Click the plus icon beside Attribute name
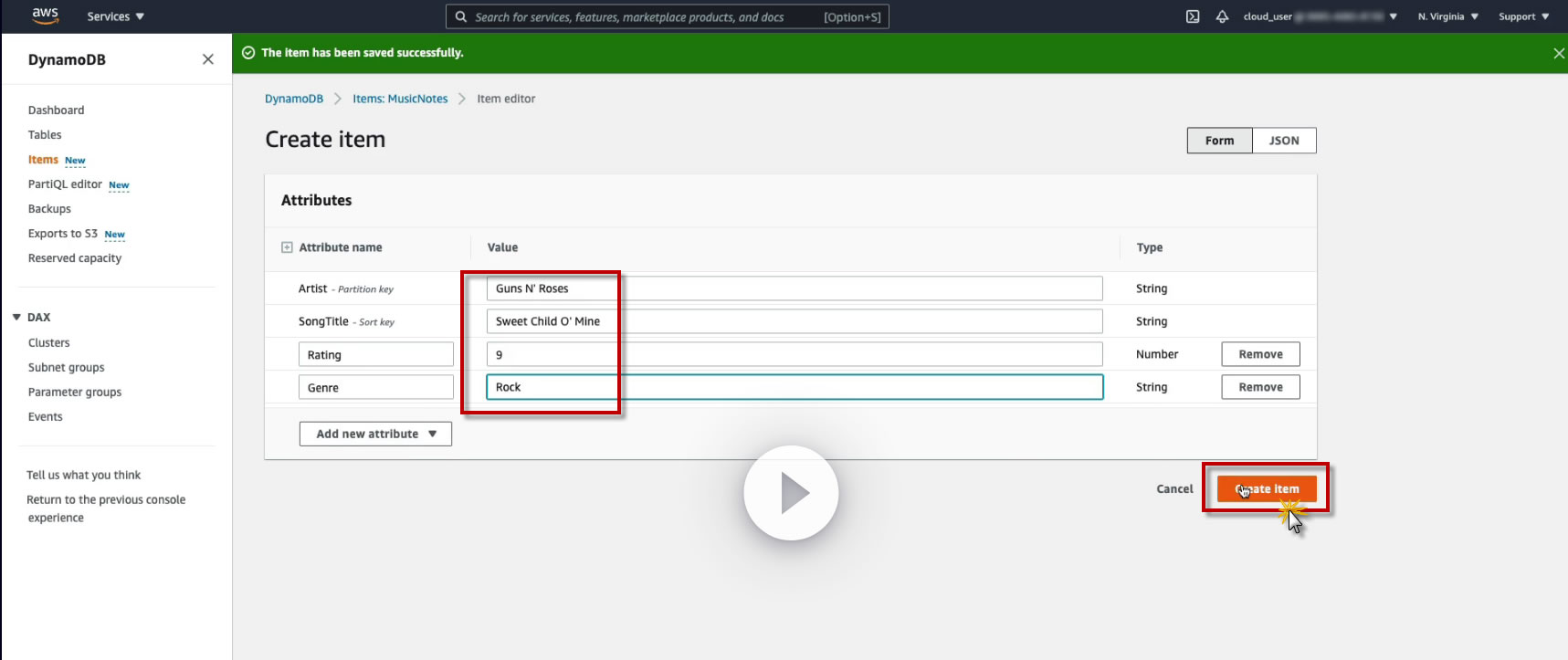 tap(287, 247)
